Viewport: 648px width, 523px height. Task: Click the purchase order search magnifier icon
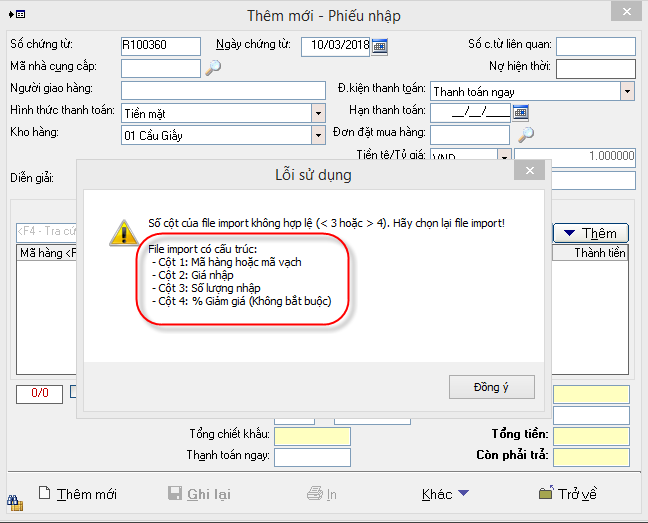[x=525, y=134]
